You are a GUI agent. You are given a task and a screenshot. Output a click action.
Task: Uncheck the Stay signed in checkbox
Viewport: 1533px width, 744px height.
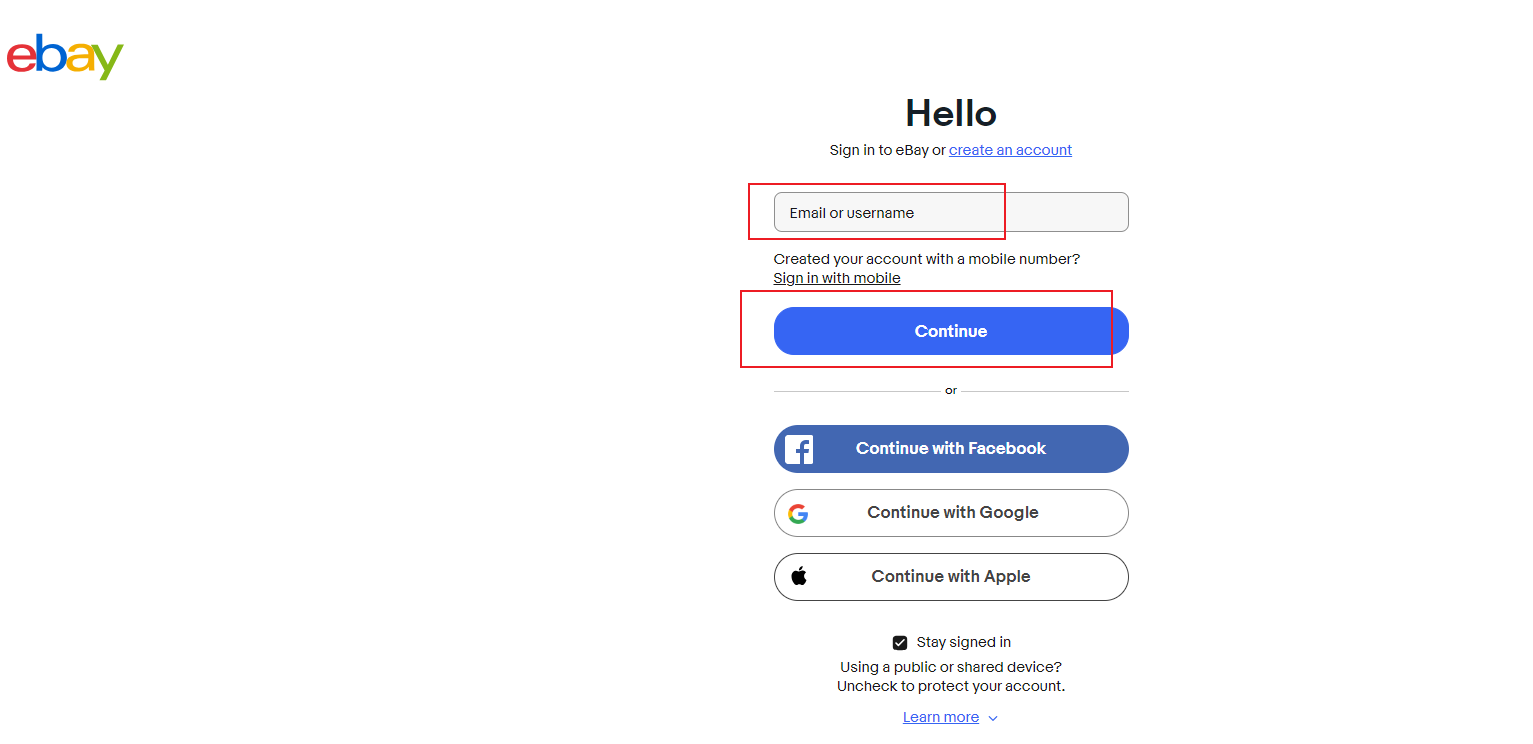pyautogui.click(x=900, y=643)
